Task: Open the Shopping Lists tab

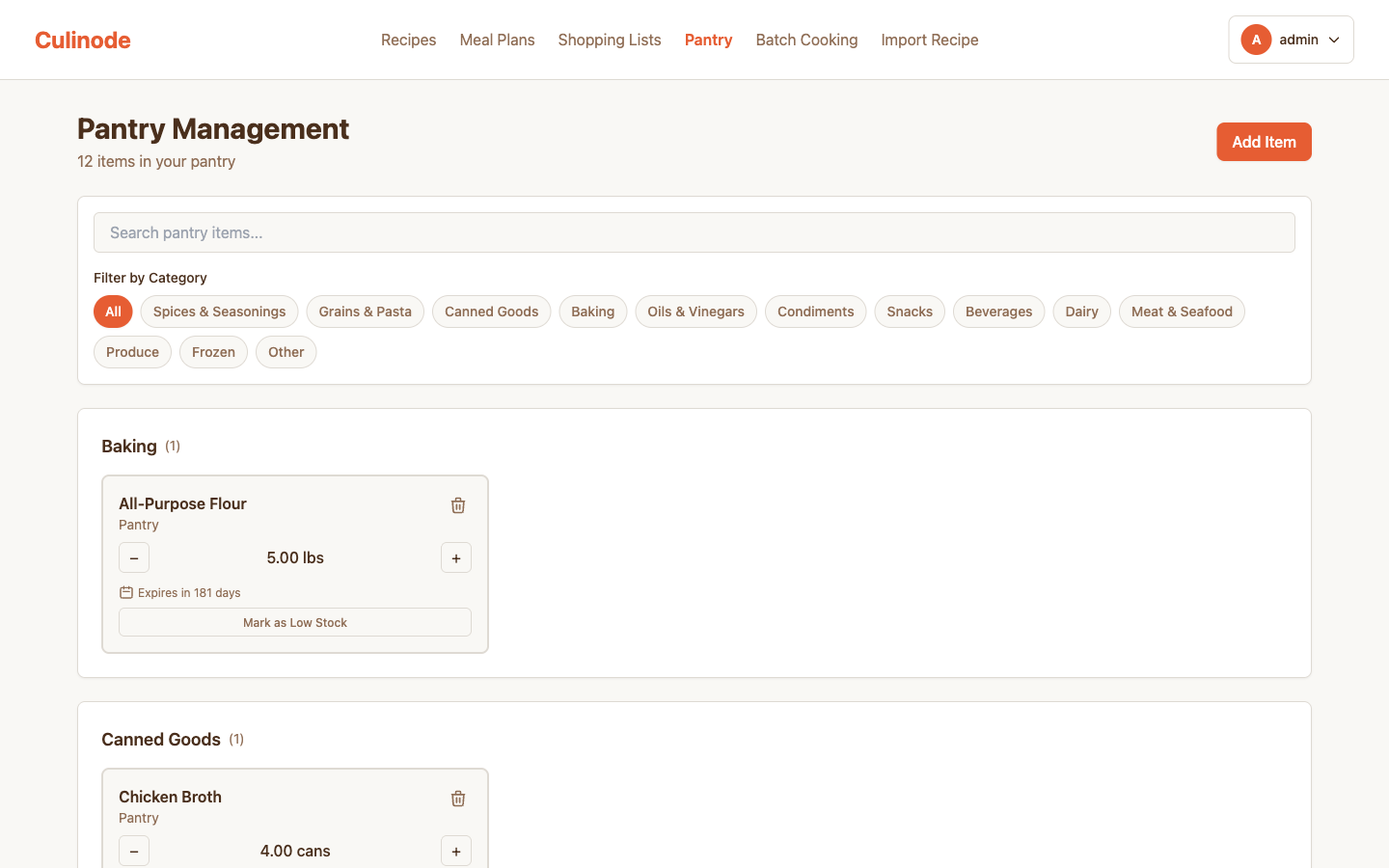Action: (x=610, y=40)
